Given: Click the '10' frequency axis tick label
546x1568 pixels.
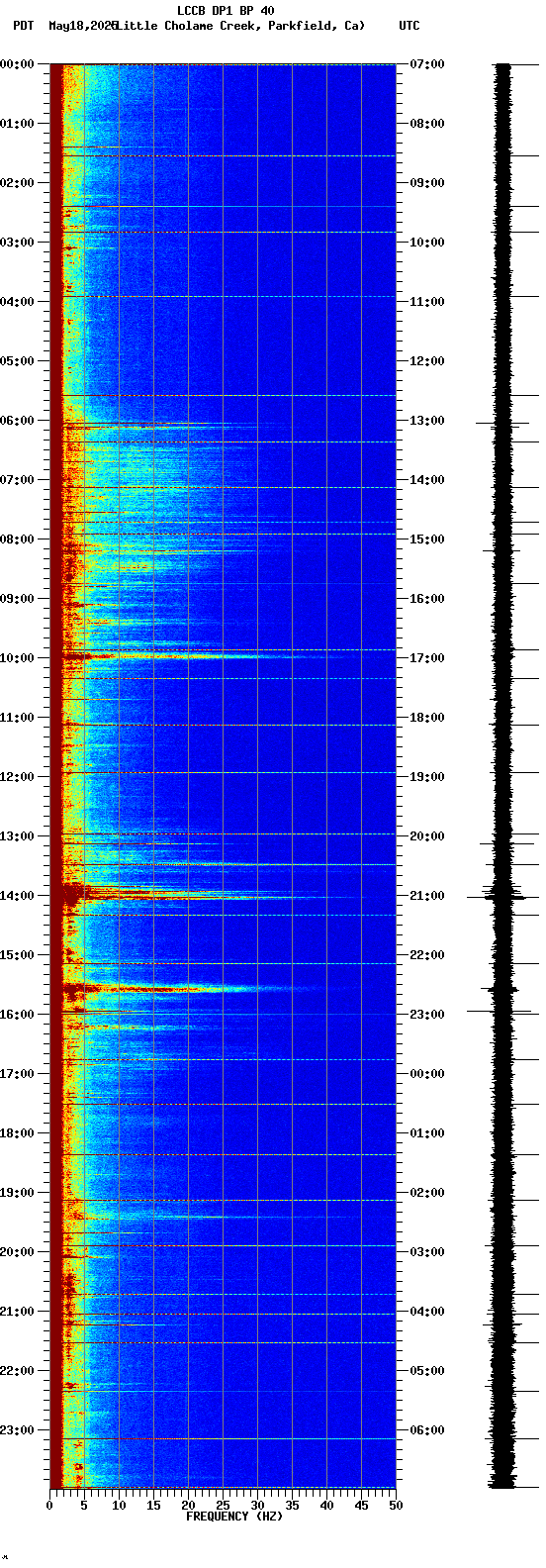Looking at the screenshot, I should (119, 1506).
